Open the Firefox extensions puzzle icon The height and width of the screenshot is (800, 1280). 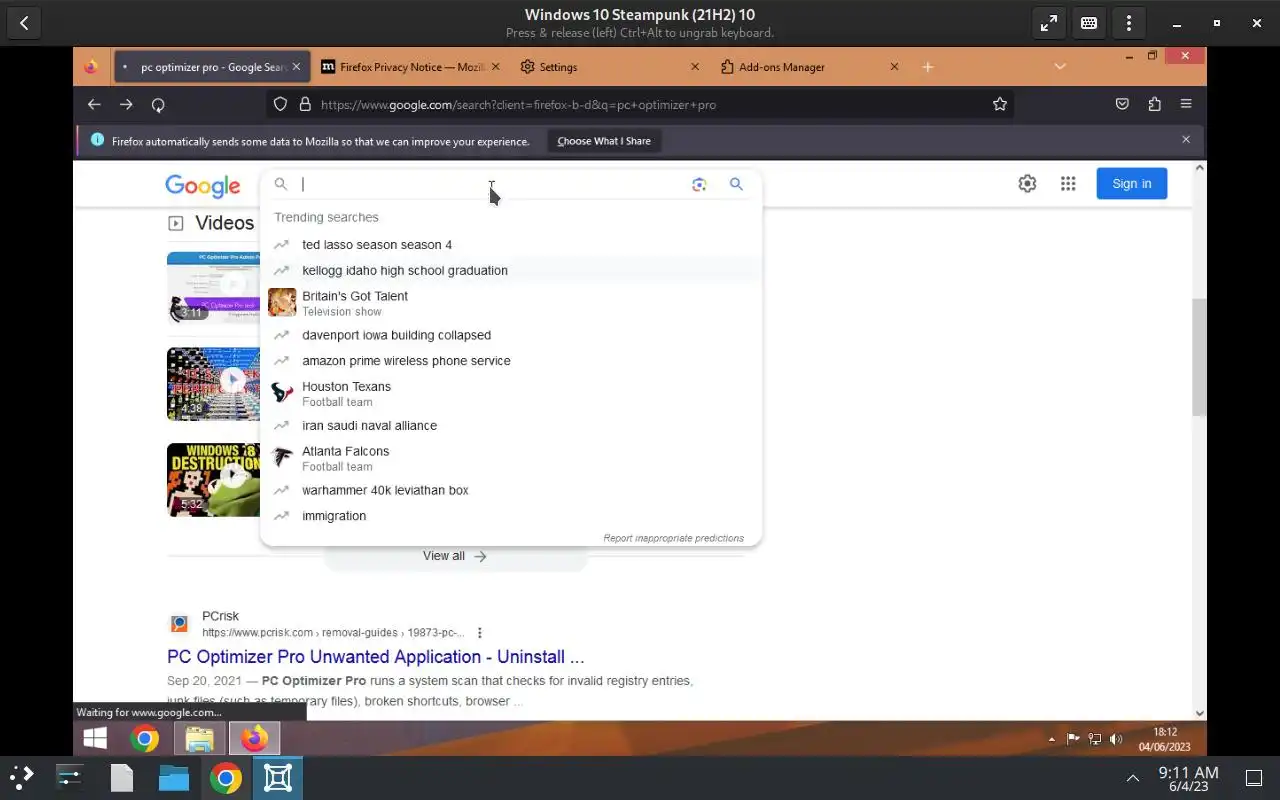coord(1154,104)
